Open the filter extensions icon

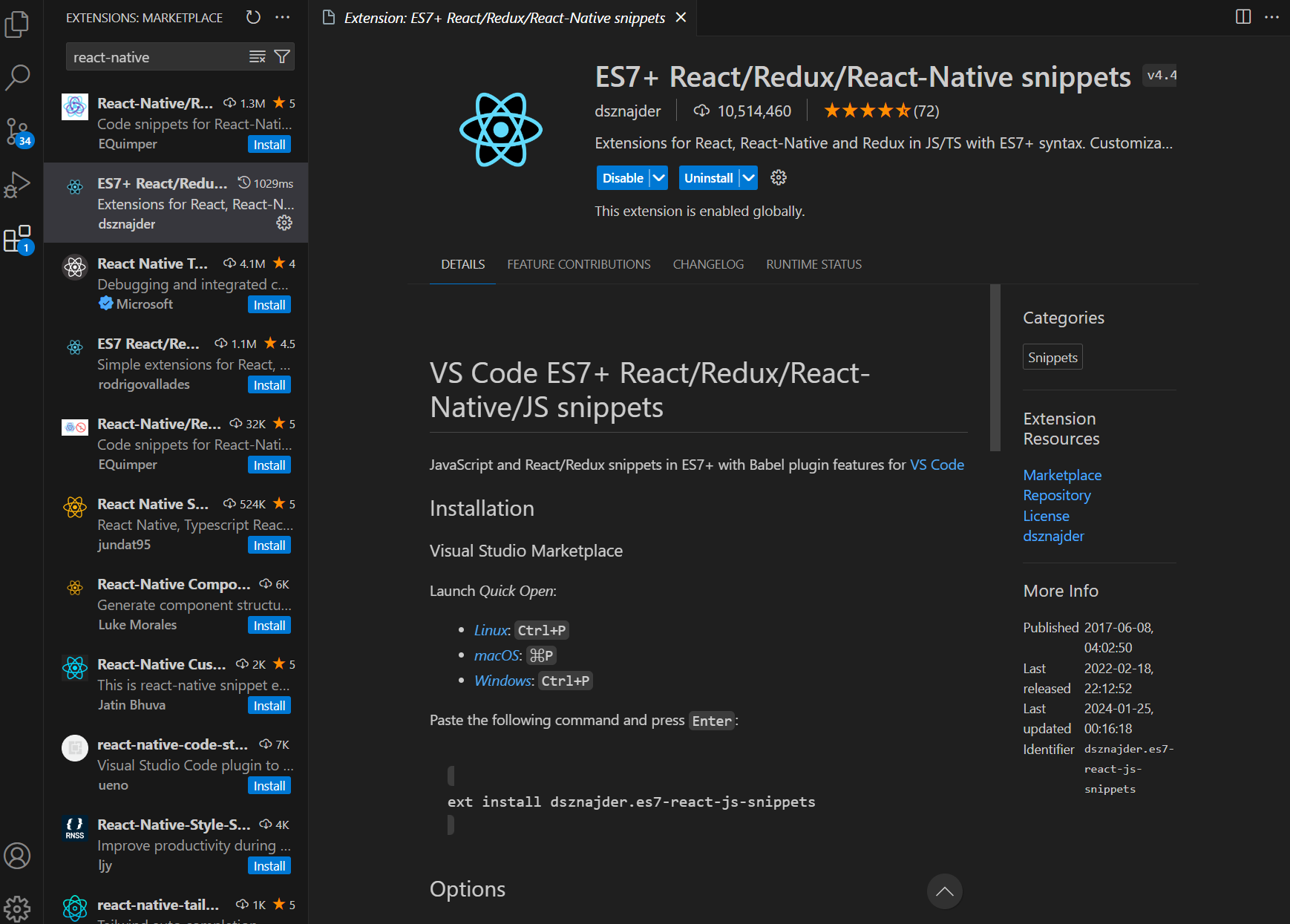coord(282,56)
